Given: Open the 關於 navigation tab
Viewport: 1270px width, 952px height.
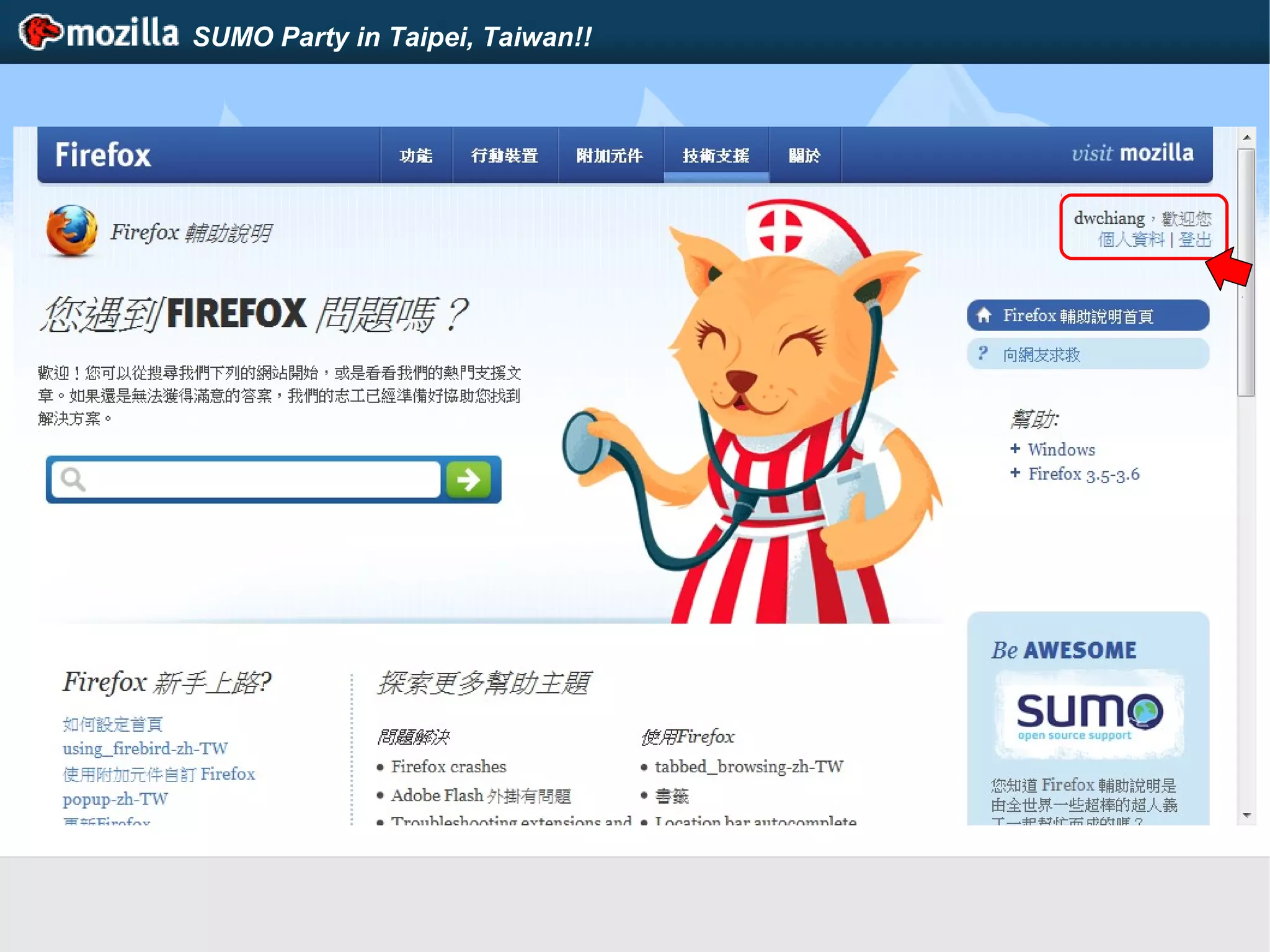Looking at the screenshot, I should pos(805,155).
